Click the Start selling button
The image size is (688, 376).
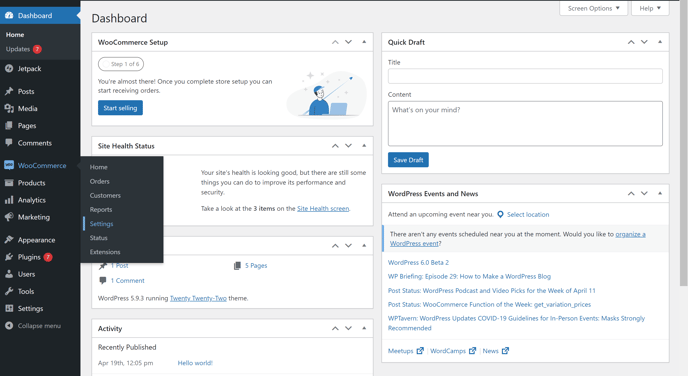coord(120,108)
